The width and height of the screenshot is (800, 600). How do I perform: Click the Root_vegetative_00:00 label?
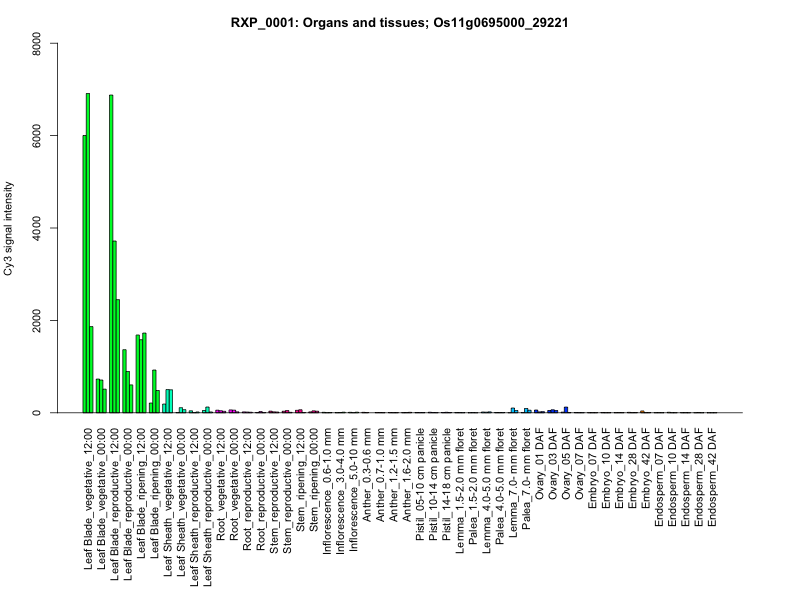pos(234,485)
